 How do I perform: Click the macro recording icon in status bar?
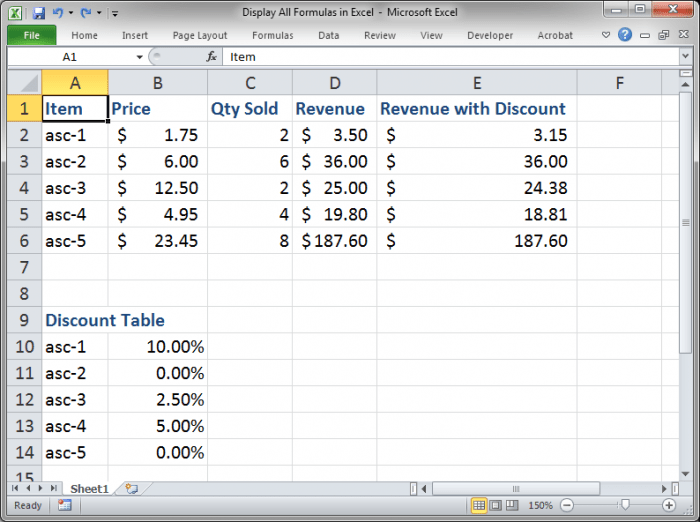tap(64, 505)
